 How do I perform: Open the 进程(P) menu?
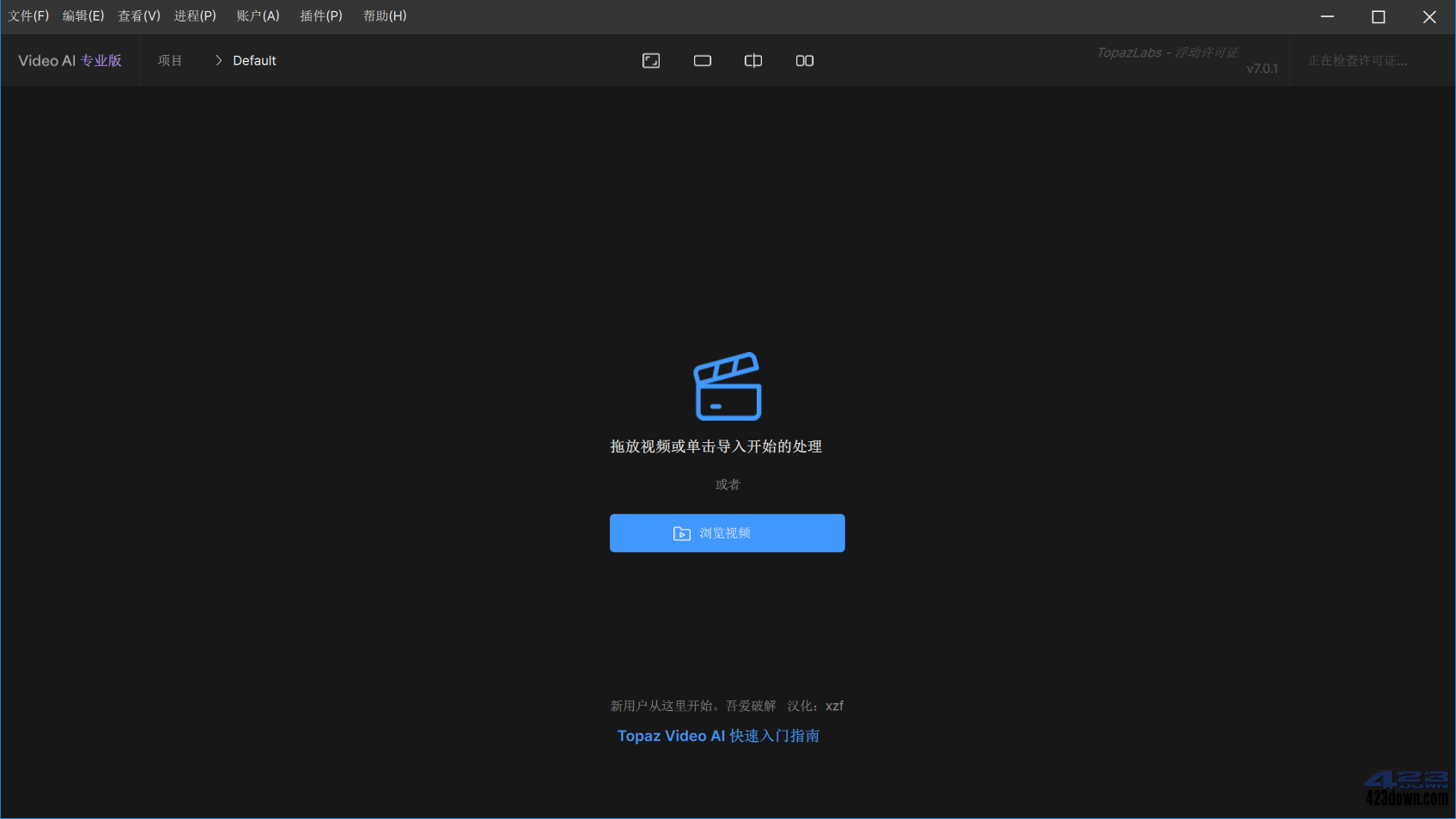(x=195, y=15)
